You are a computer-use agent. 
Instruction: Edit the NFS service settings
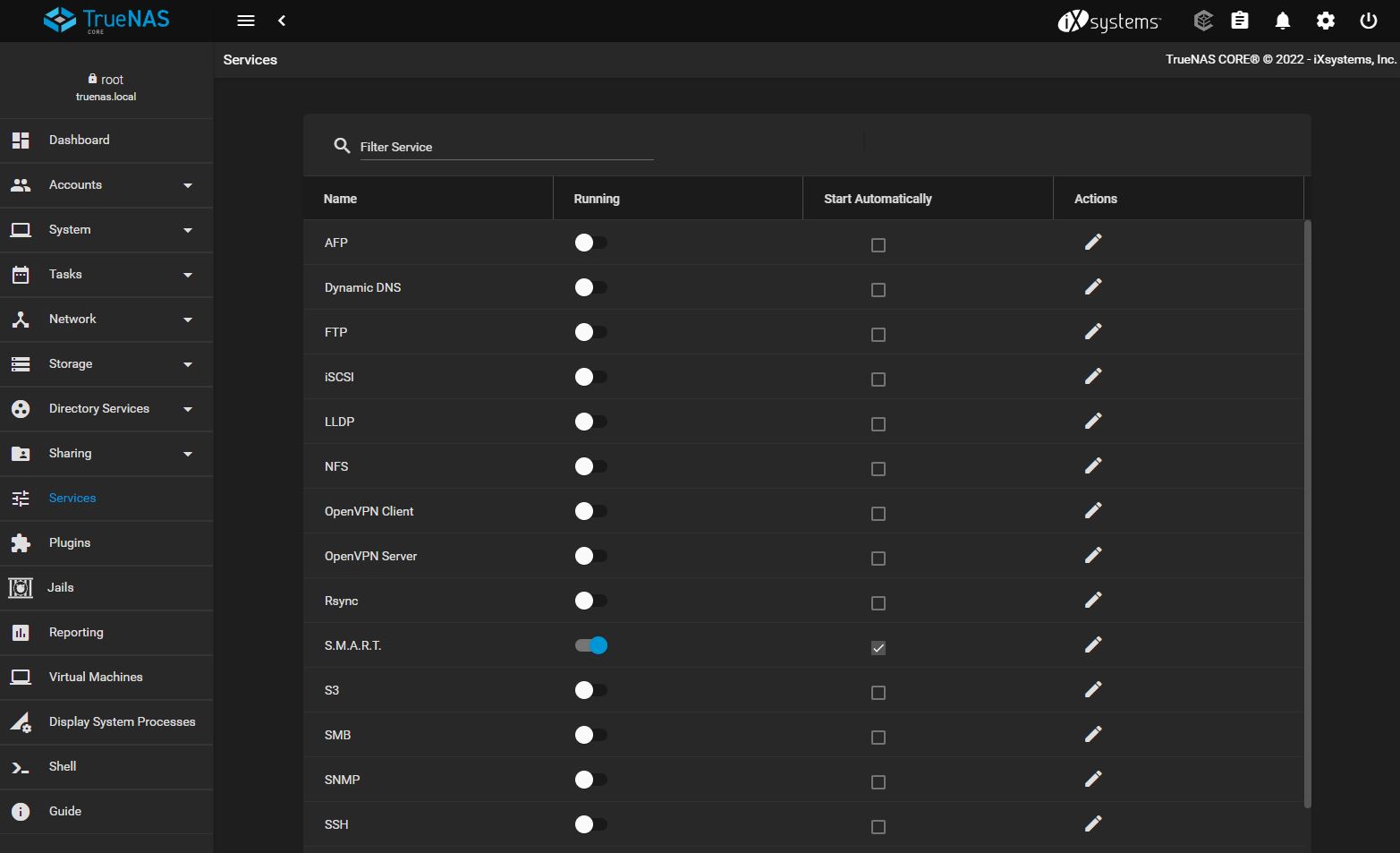pos(1092,466)
